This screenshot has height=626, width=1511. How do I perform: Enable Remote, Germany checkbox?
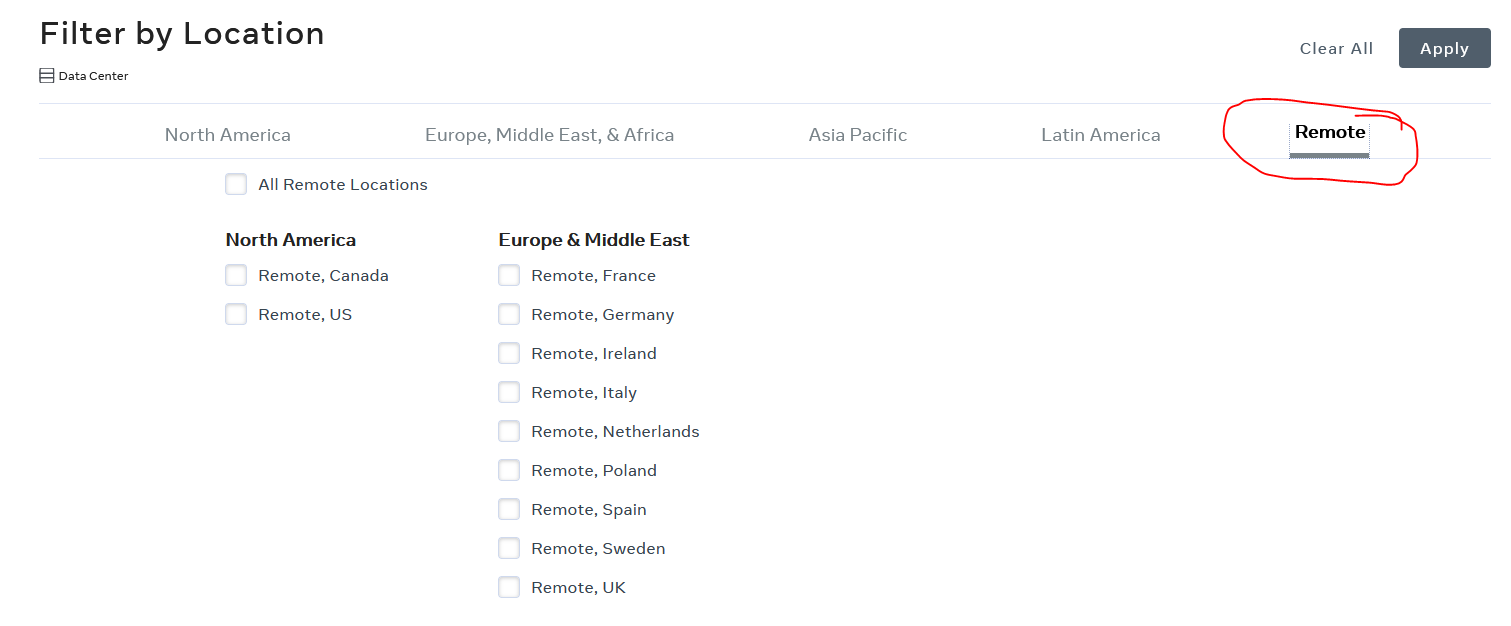509,313
